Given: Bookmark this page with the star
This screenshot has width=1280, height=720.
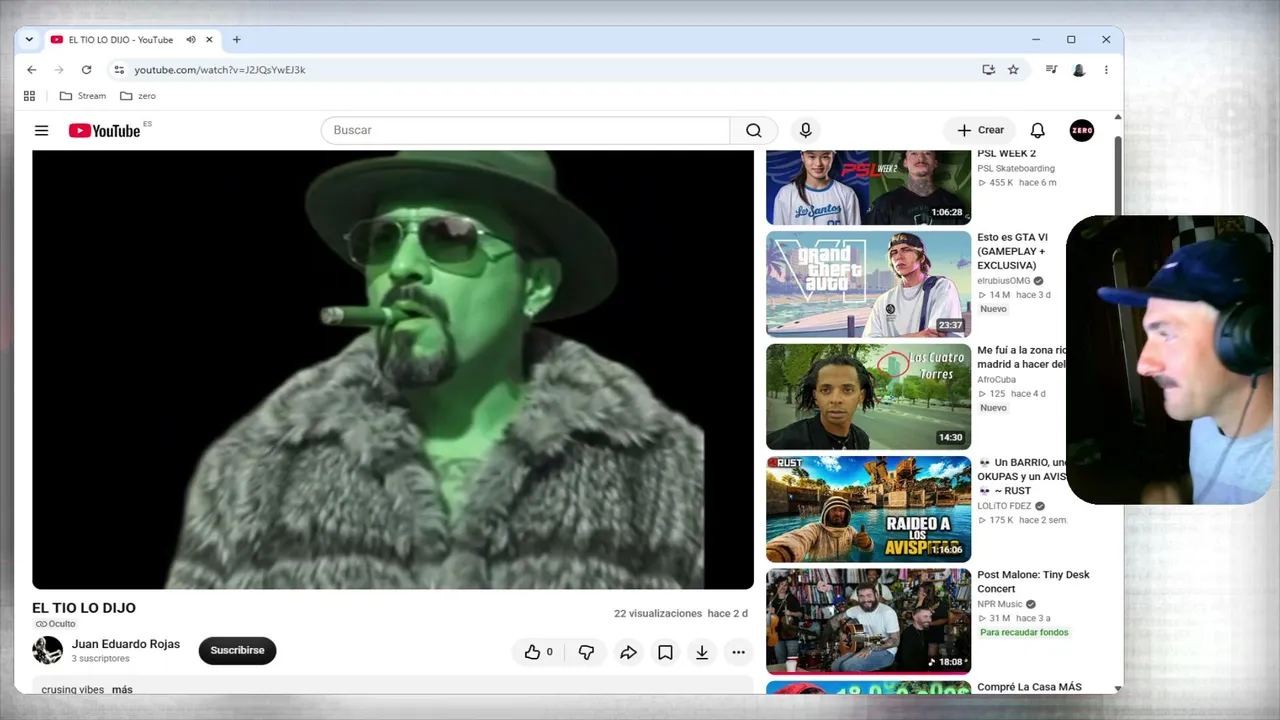Looking at the screenshot, I should coord(1013,70).
